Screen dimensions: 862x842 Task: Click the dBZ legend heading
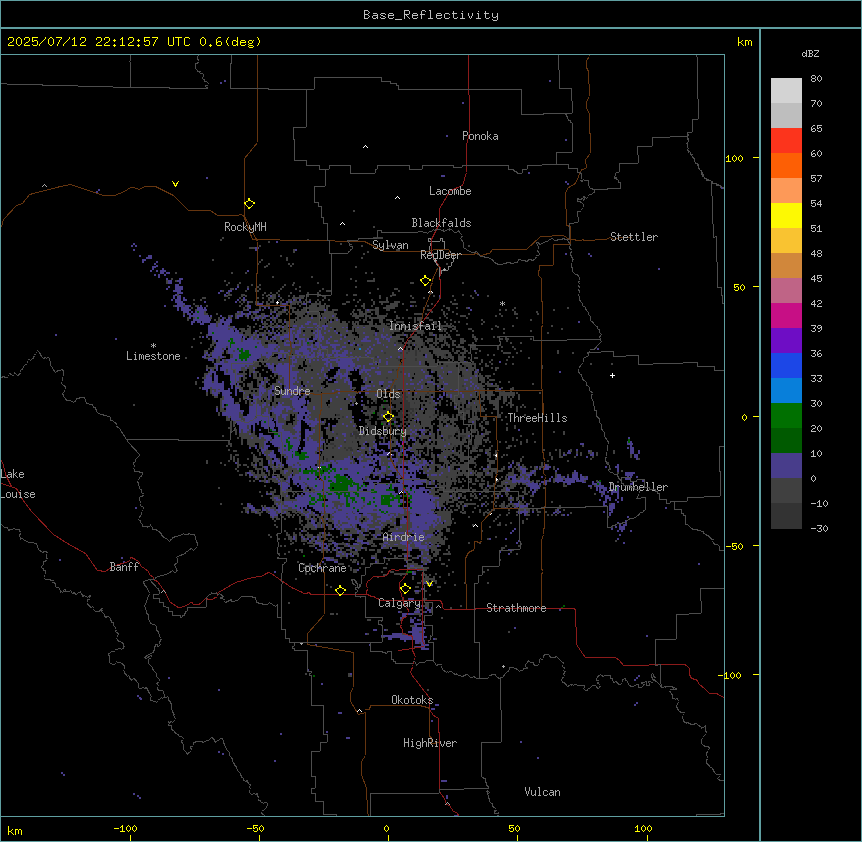pyautogui.click(x=810, y=53)
